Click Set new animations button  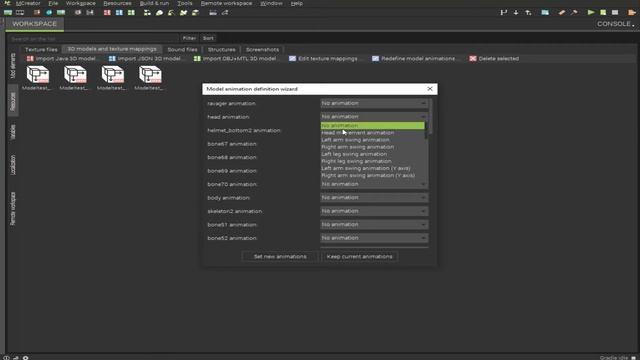pyautogui.click(x=280, y=257)
